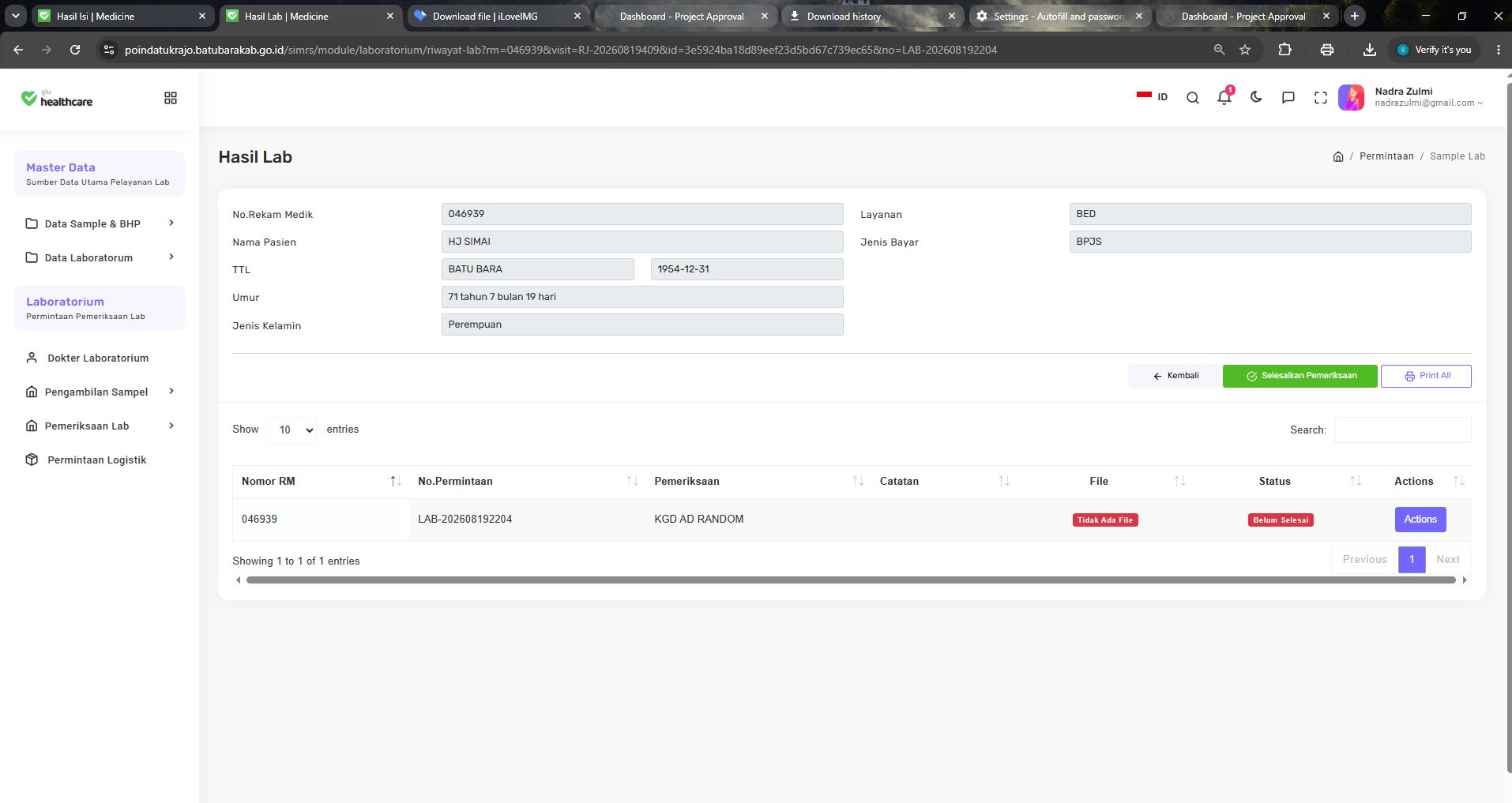Bookmark this page with star icon
1512x803 pixels.
pos(1245,50)
